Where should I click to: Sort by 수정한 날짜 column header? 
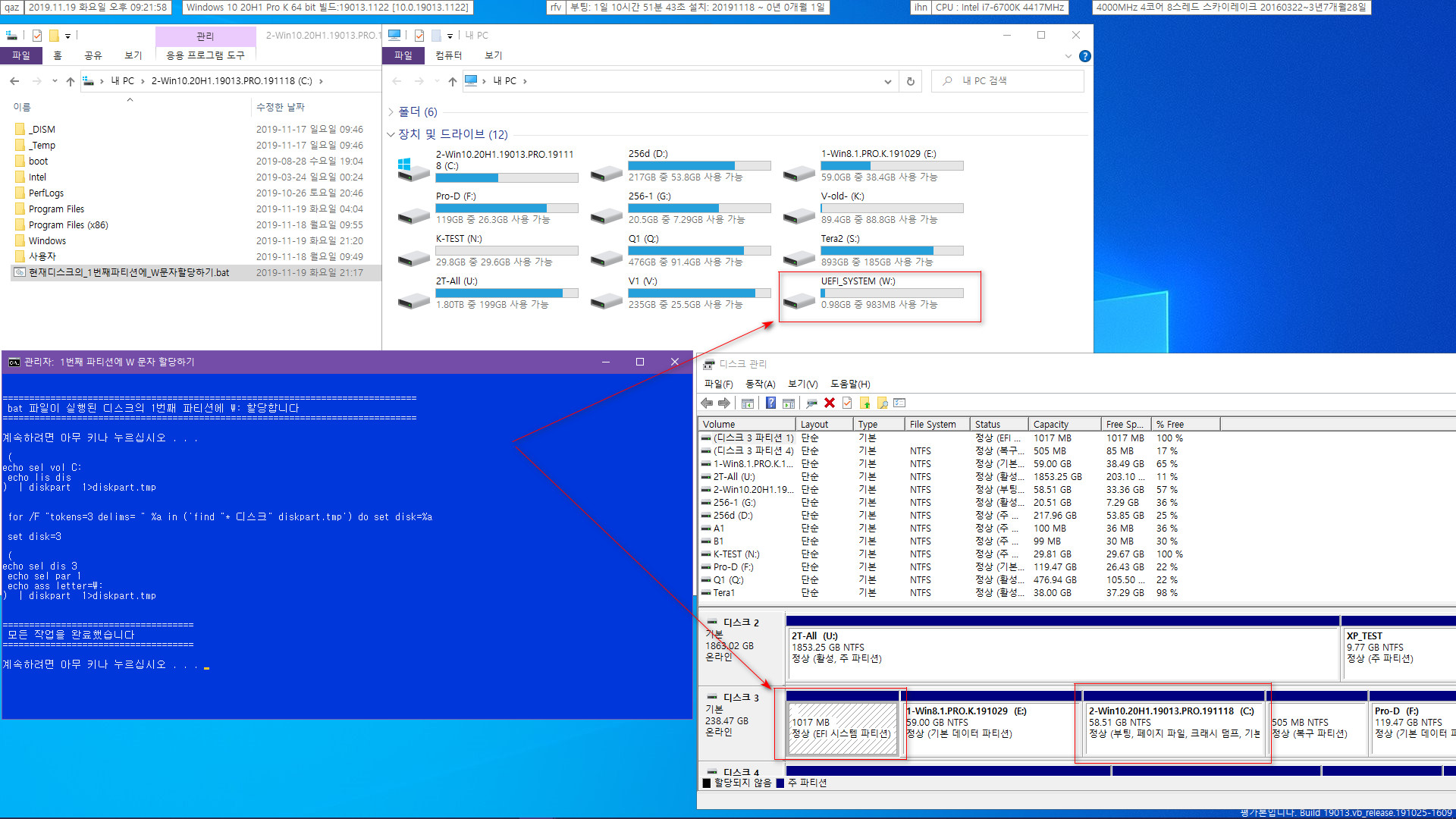click(280, 107)
